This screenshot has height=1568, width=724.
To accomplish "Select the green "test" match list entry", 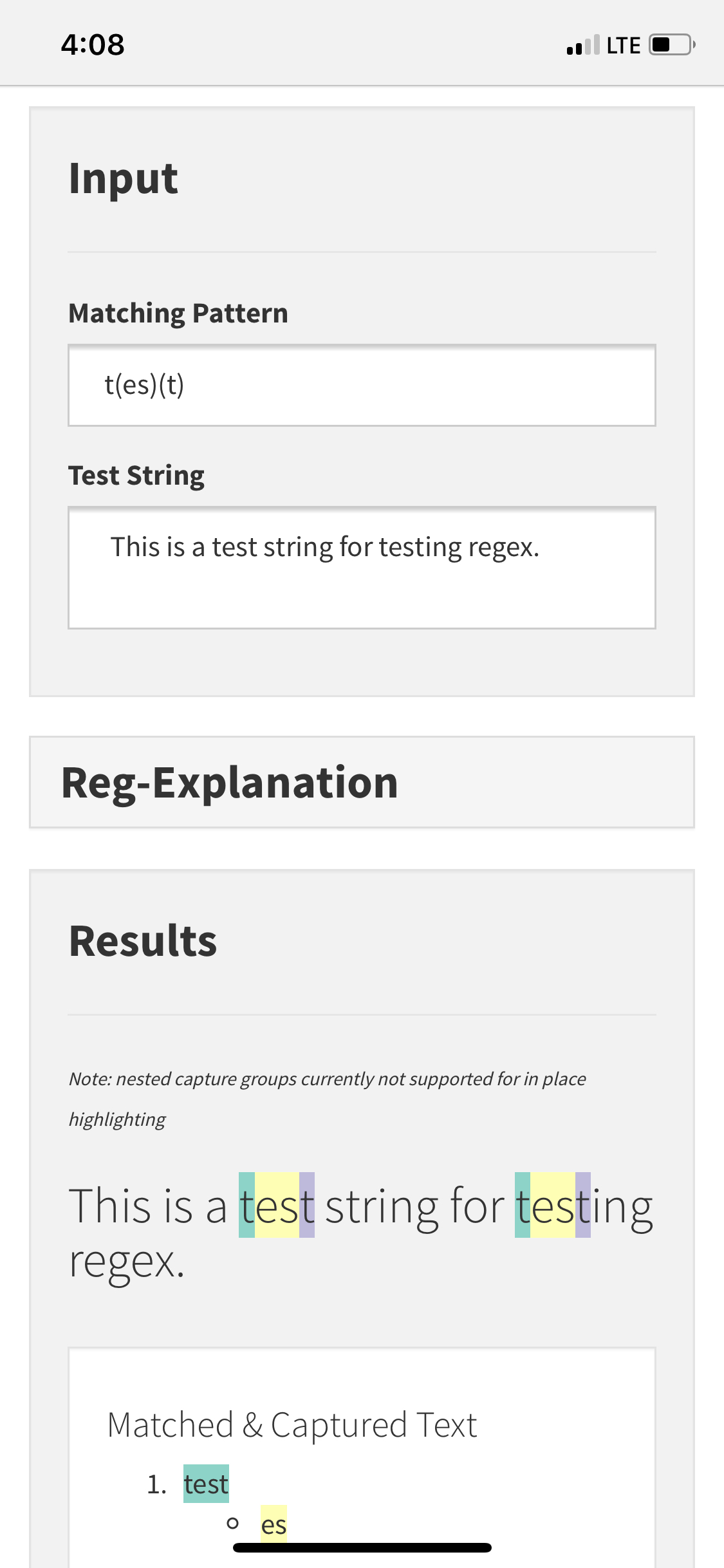I will tap(206, 1484).
